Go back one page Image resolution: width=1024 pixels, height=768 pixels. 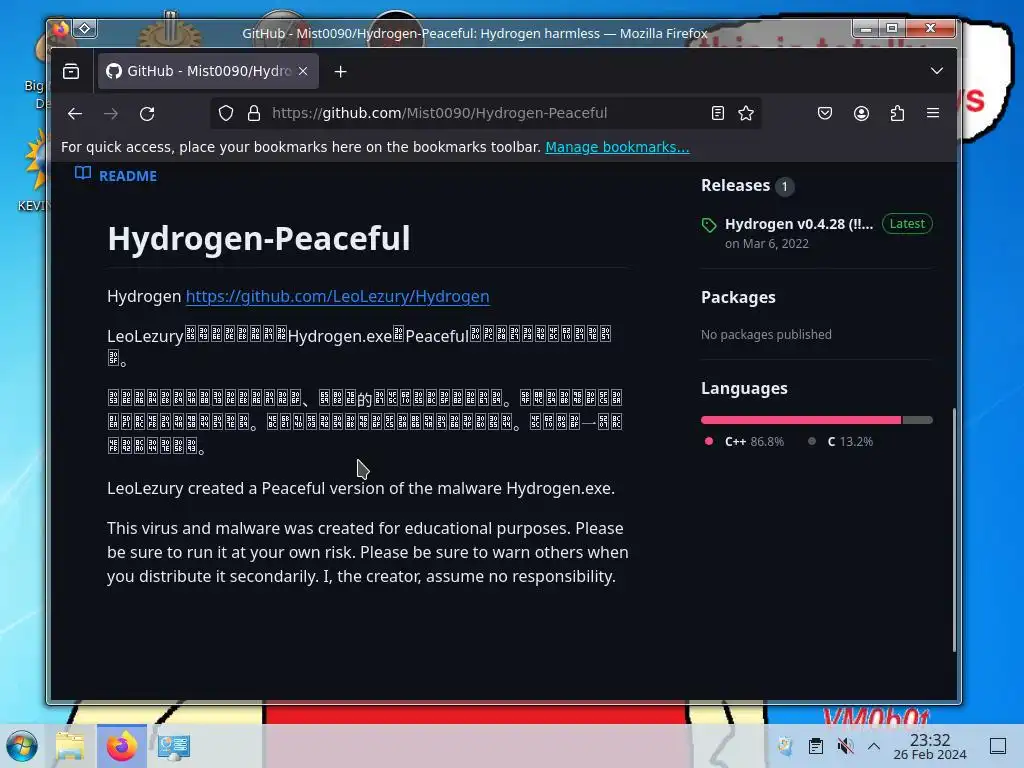75,114
